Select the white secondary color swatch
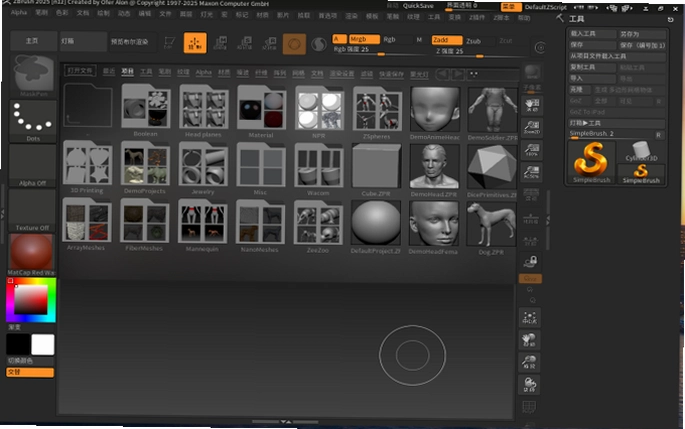The width and height of the screenshot is (685, 429). coord(43,345)
